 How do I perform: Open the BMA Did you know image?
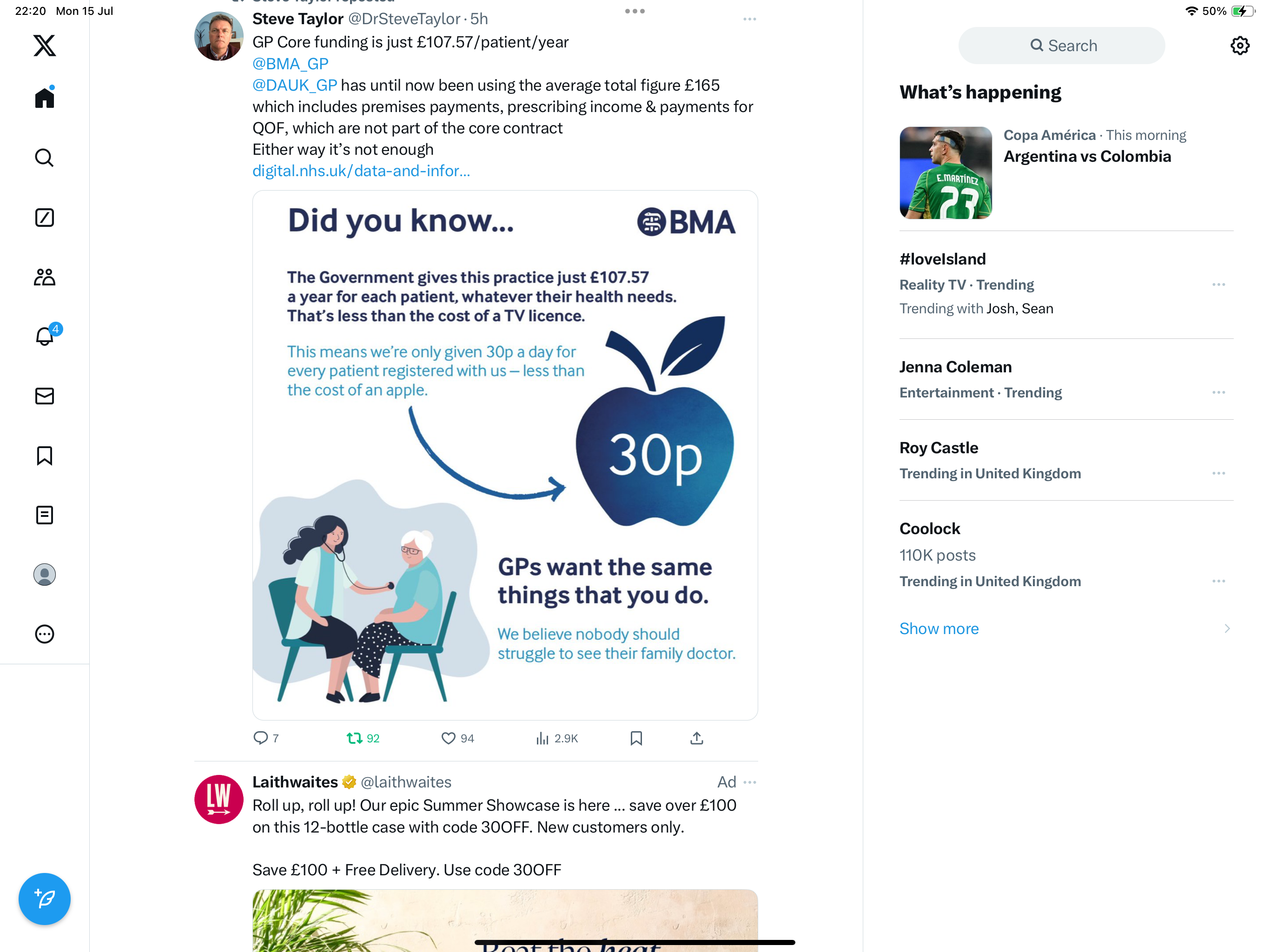pos(505,455)
